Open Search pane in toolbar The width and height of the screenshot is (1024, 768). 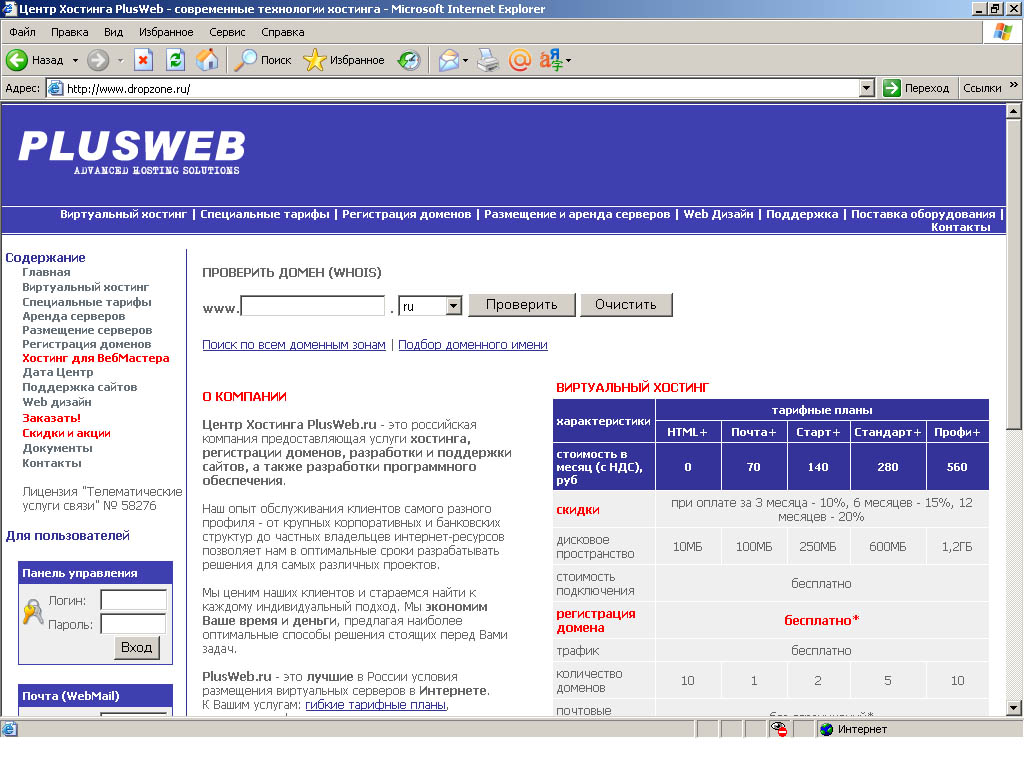[x=263, y=60]
